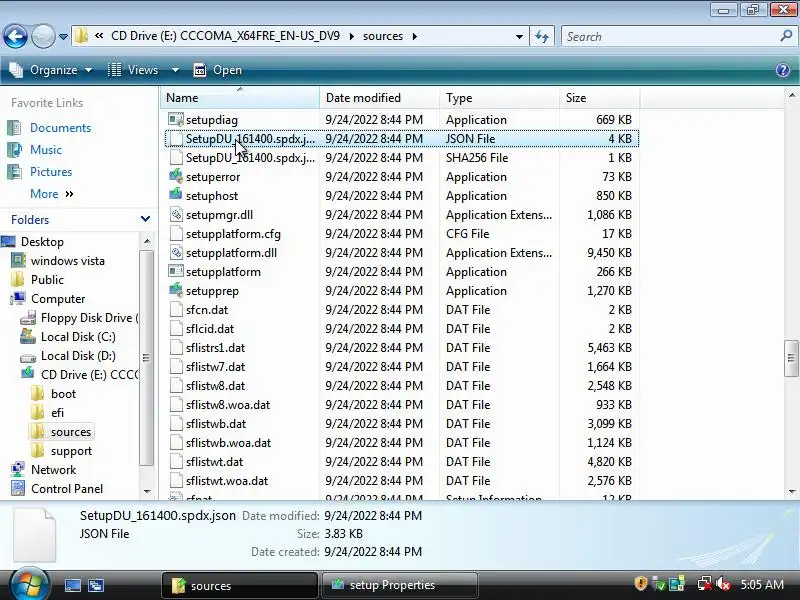800x600 pixels.
Task: Select setupplatform.cfg file icon
Action: pos(176,234)
